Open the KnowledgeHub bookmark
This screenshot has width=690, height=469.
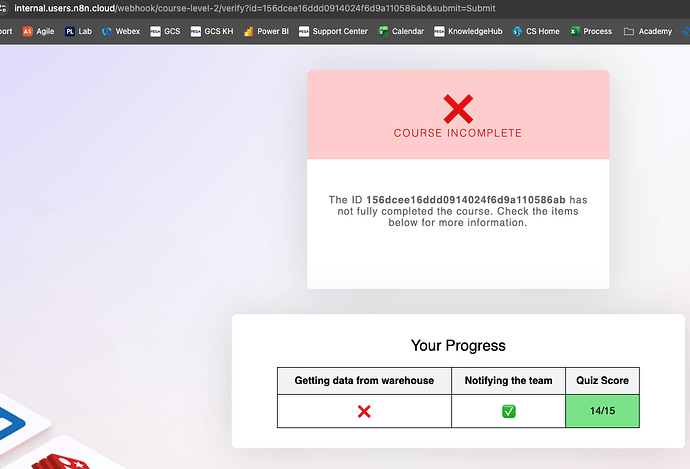(x=468, y=31)
